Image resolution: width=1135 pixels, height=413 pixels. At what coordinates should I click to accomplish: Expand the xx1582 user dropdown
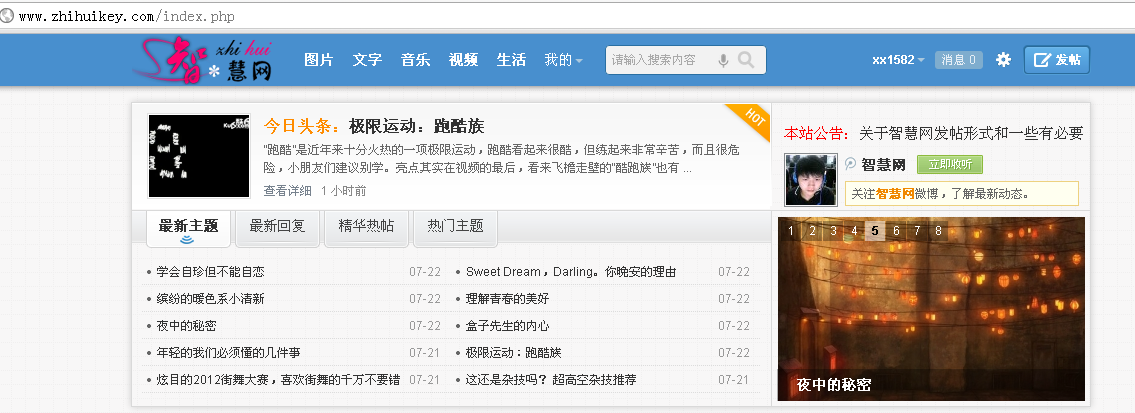point(898,60)
